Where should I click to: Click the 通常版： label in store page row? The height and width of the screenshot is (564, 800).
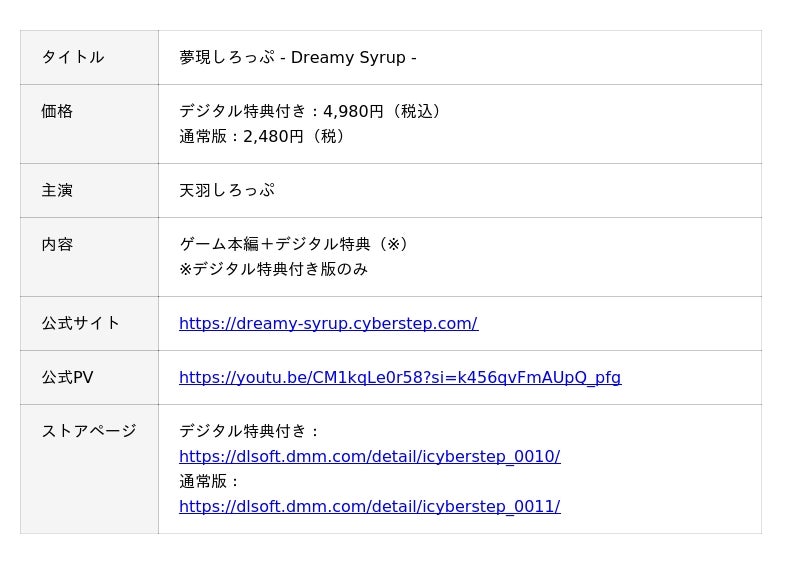(210, 481)
